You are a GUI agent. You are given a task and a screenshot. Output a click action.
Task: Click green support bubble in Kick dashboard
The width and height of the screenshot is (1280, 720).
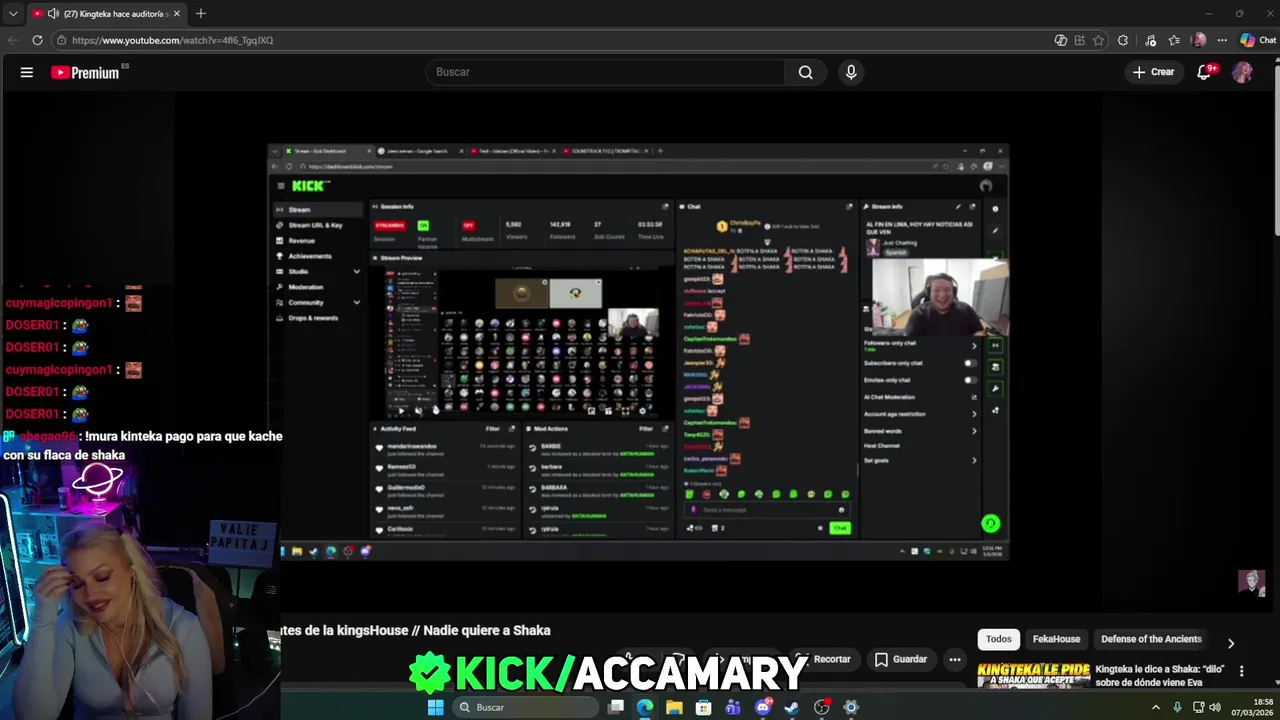point(990,523)
